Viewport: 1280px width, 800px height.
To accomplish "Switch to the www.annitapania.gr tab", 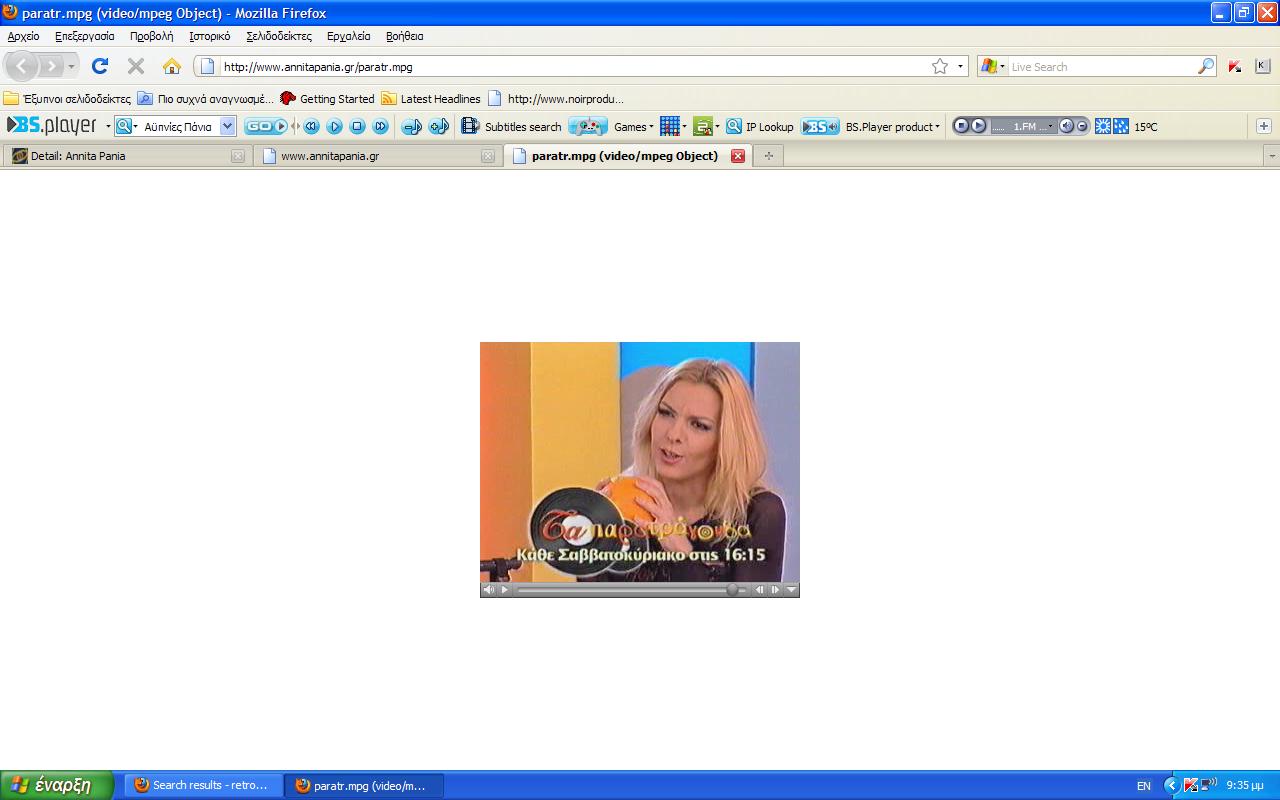I will coord(330,156).
